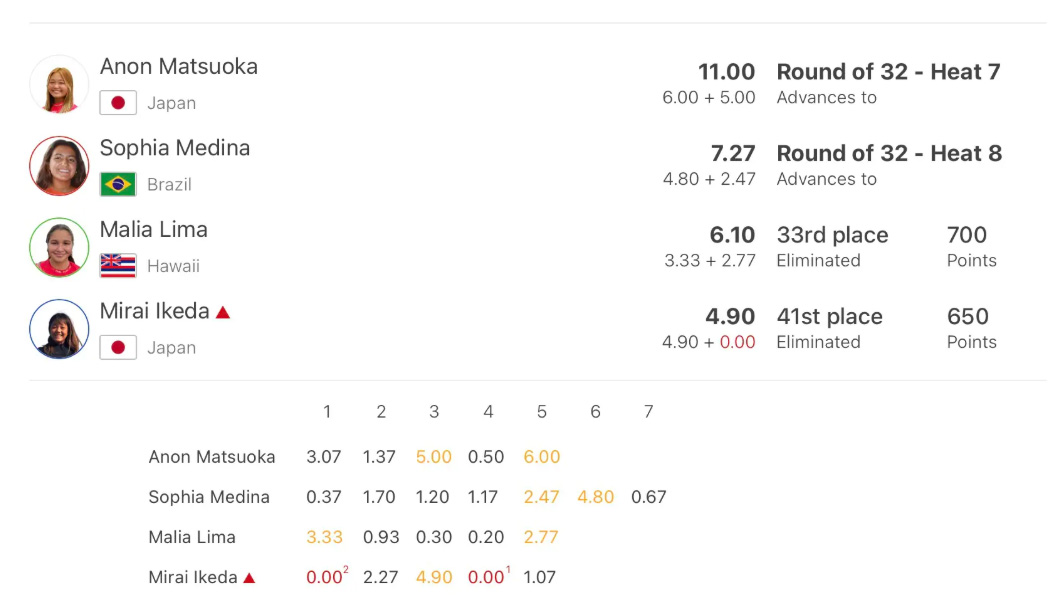Click Anon Matsuoka's profile photo

[59, 84]
